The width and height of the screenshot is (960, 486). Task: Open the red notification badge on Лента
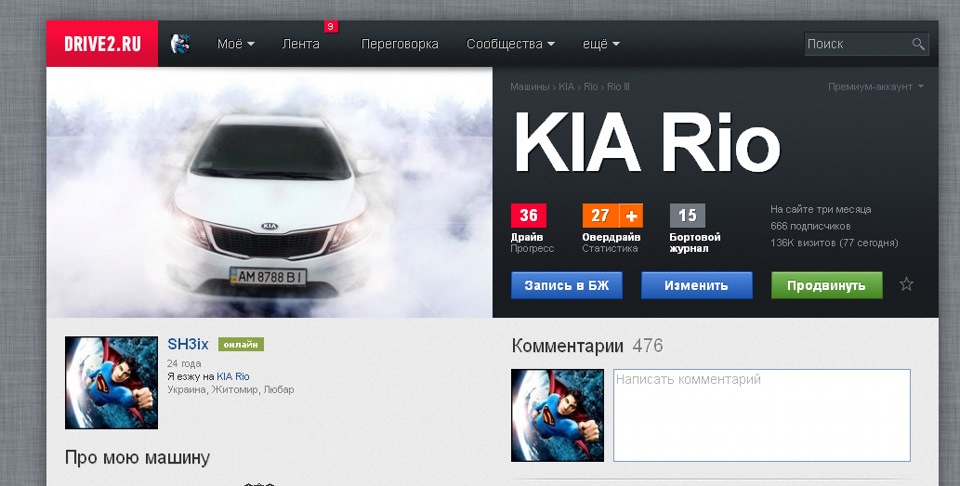coord(331,26)
